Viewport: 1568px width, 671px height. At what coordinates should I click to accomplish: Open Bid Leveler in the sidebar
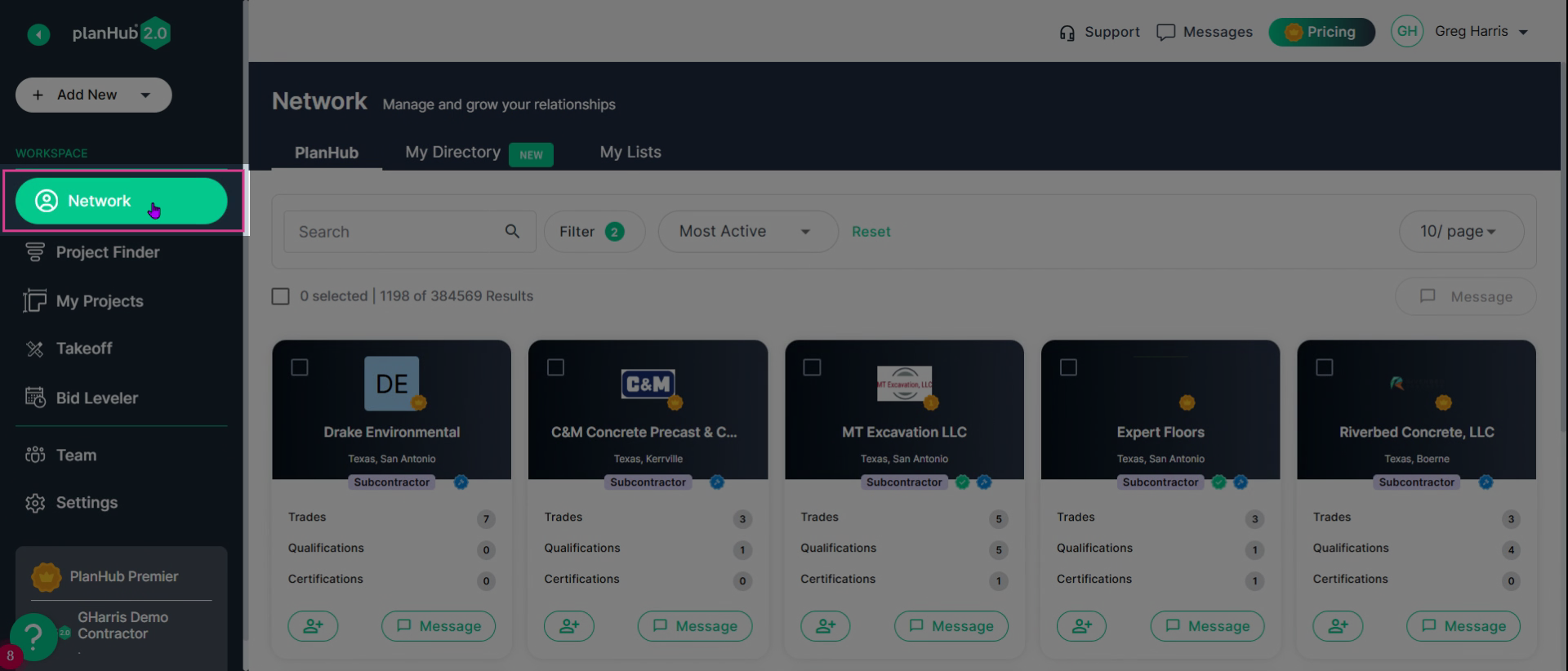tap(97, 398)
